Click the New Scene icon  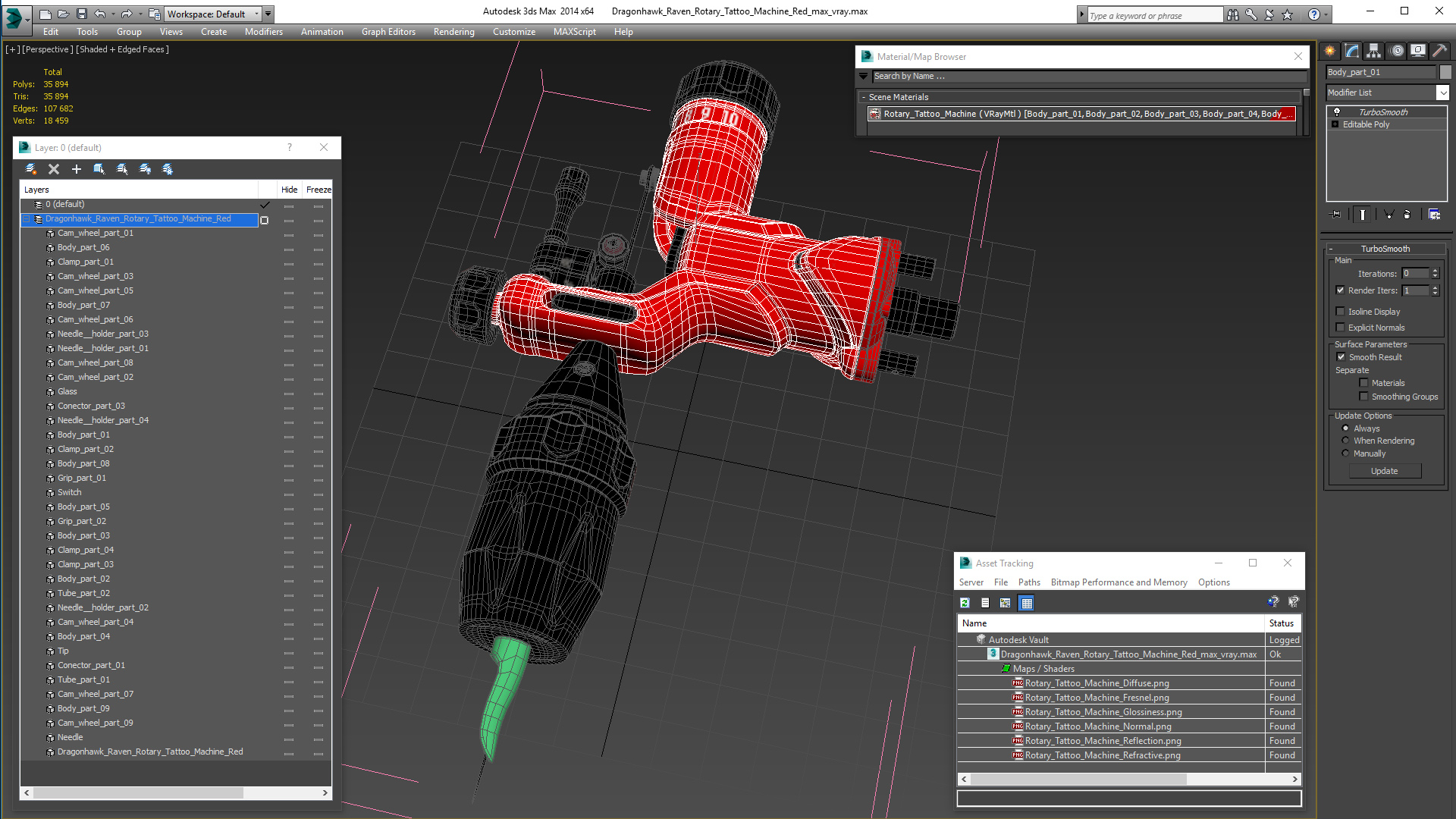point(45,14)
